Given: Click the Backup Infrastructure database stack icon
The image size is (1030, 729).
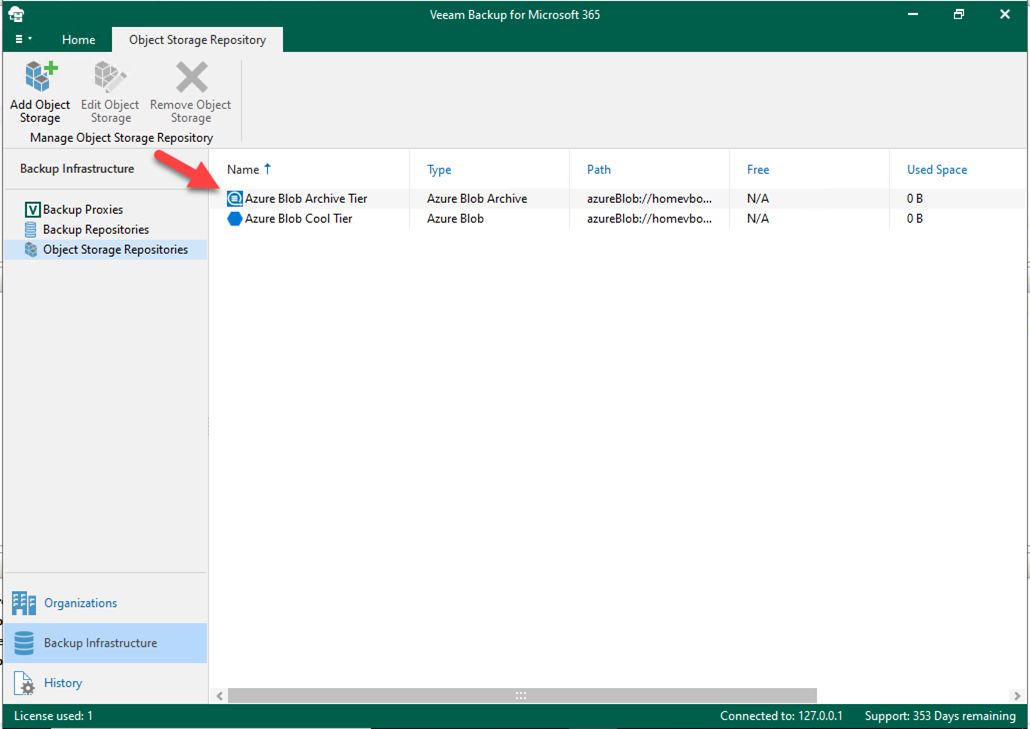Looking at the screenshot, I should tap(24, 643).
